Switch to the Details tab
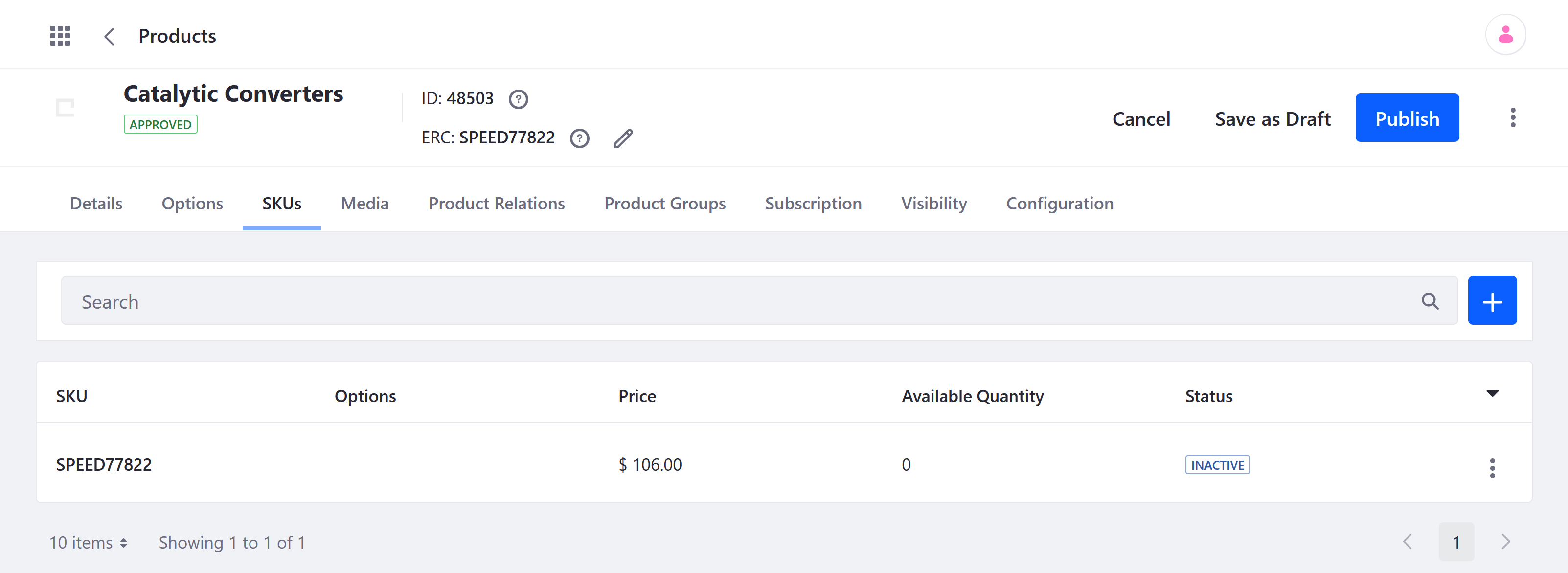The height and width of the screenshot is (573, 1568). [x=95, y=203]
